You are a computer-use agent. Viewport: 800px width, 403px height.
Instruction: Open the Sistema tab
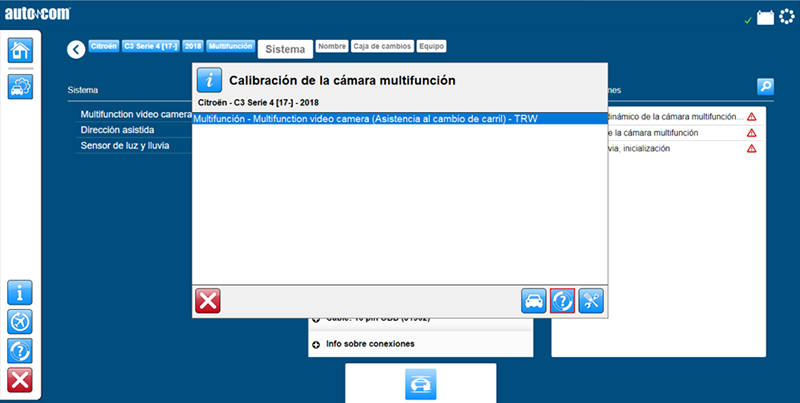click(285, 49)
